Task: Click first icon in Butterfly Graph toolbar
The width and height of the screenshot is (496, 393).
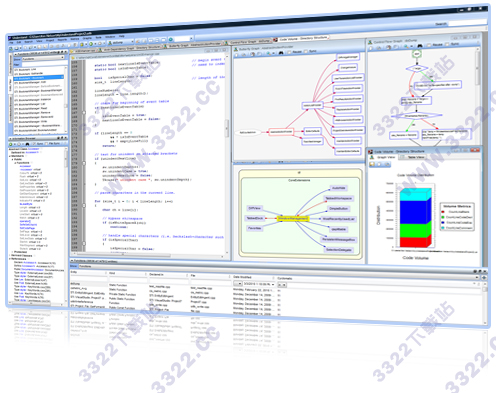Action: (x=237, y=55)
